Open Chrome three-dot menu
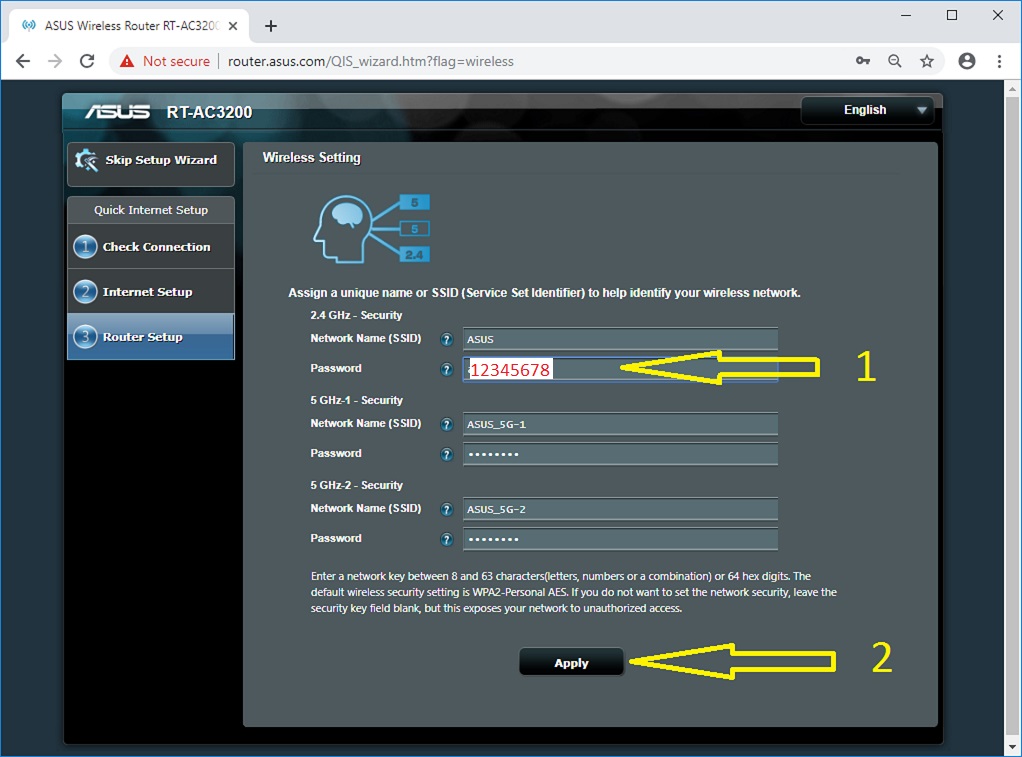 pyautogui.click(x=999, y=61)
